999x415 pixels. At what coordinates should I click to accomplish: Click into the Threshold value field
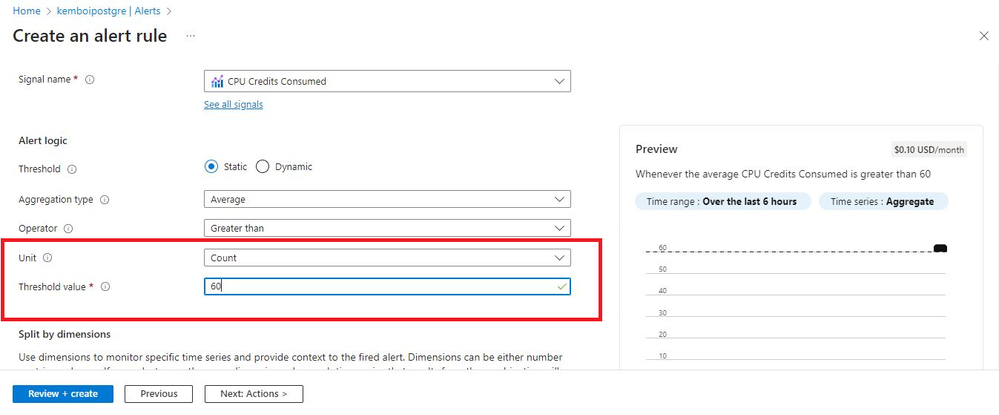(387, 287)
